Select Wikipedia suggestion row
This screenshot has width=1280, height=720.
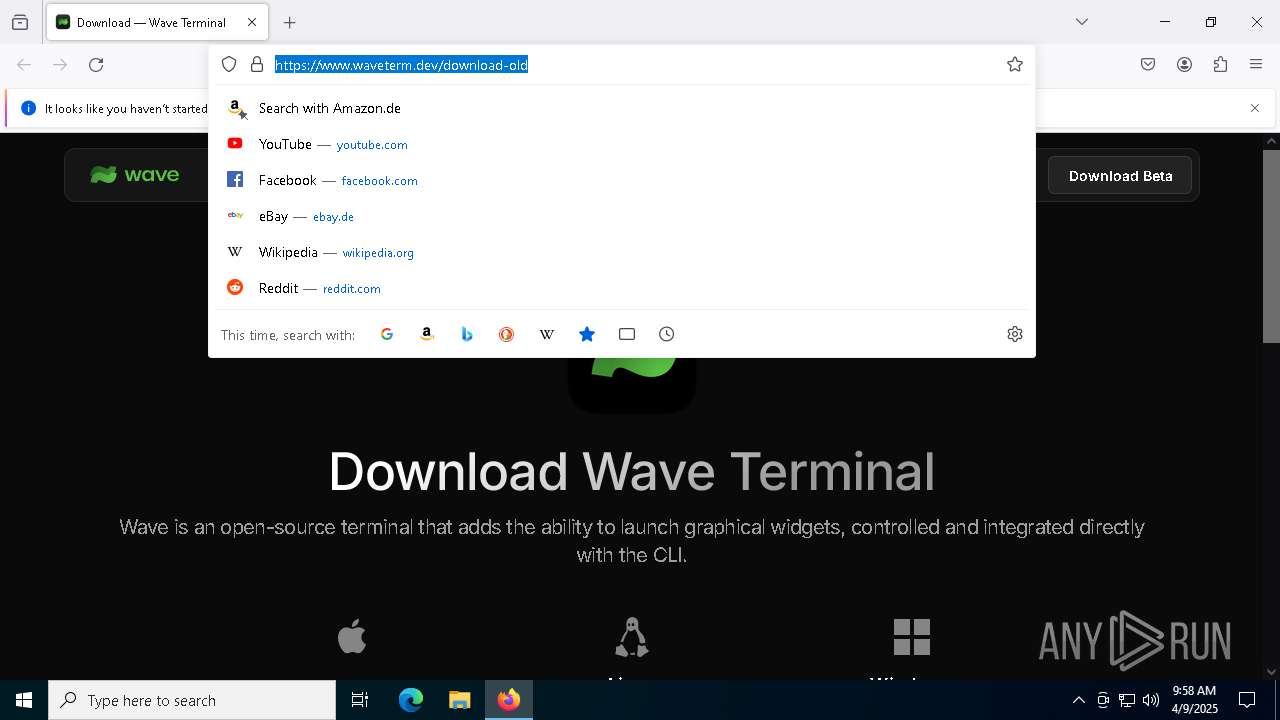click(622, 252)
